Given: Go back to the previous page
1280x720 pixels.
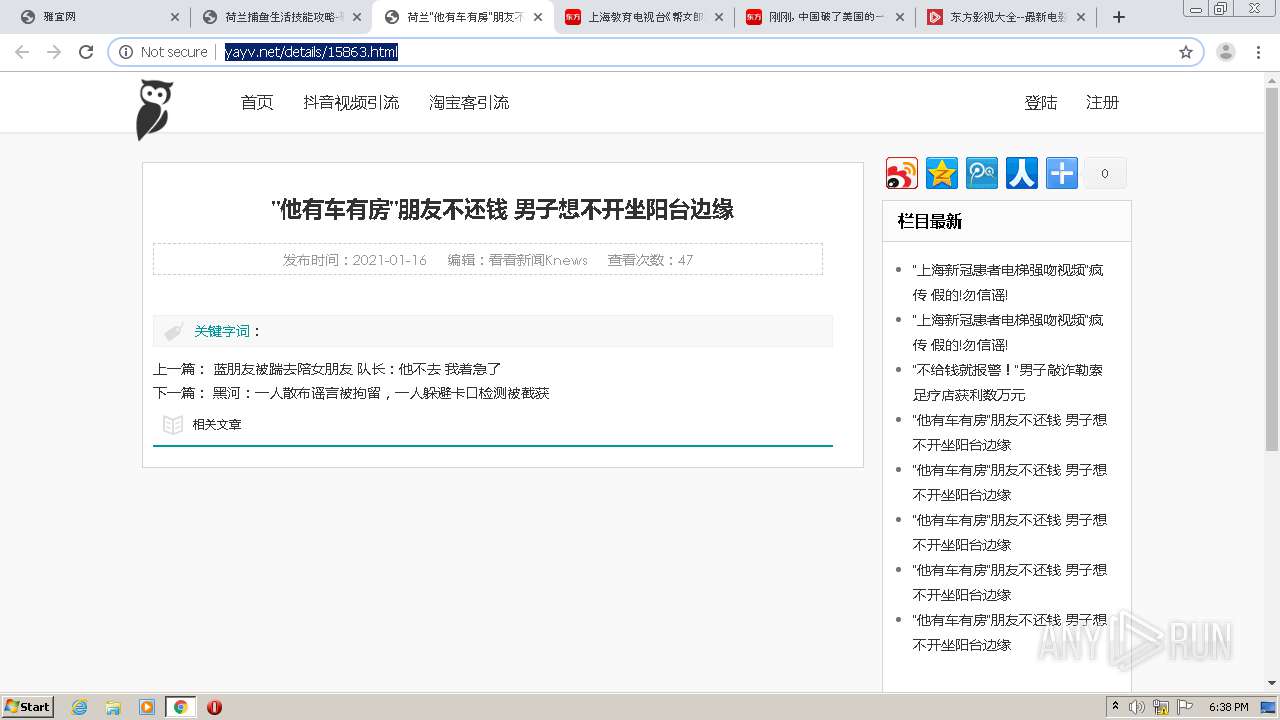Looking at the screenshot, I should 22,52.
